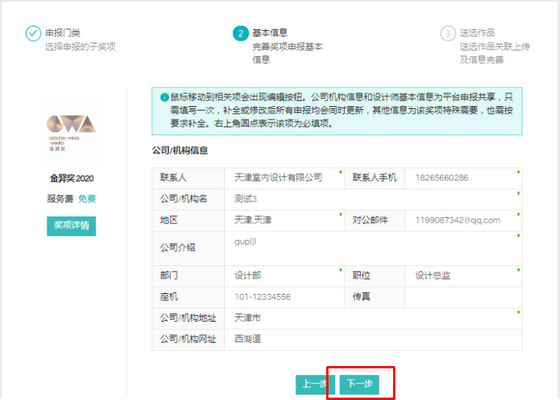
Task: Click the 公司/机构名 field with 测试3
Action: click(373, 199)
